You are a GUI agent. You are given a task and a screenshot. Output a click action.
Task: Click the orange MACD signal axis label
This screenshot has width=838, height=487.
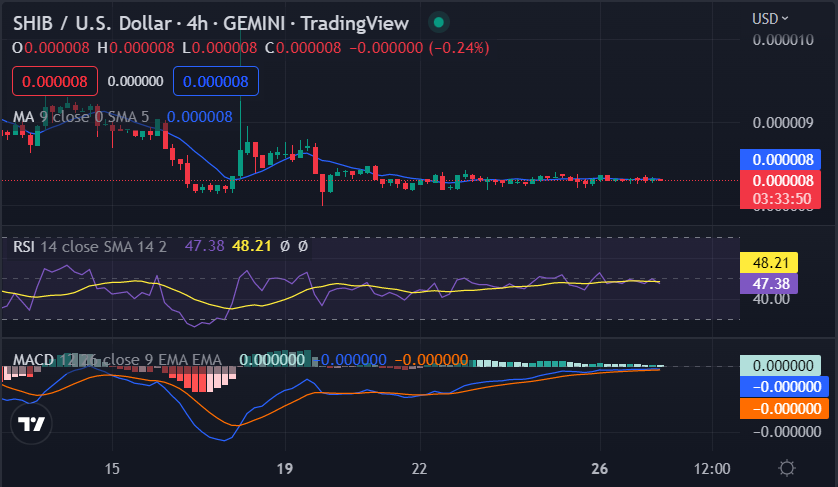click(785, 409)
